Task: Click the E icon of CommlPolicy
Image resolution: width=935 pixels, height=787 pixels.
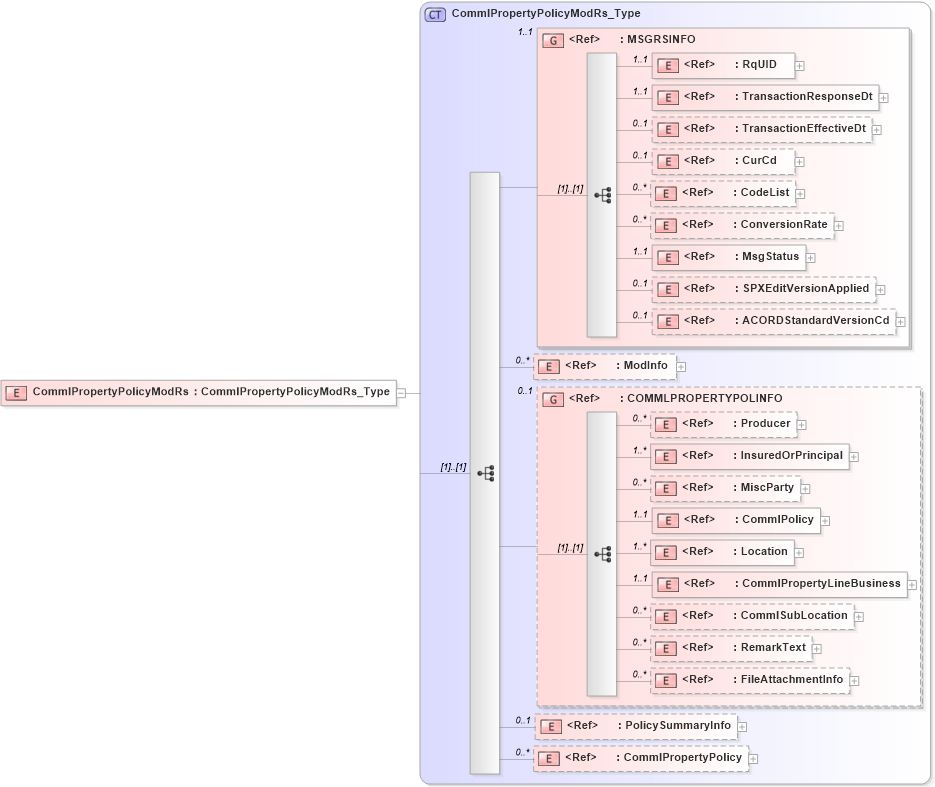Action: tap(666, 520)
